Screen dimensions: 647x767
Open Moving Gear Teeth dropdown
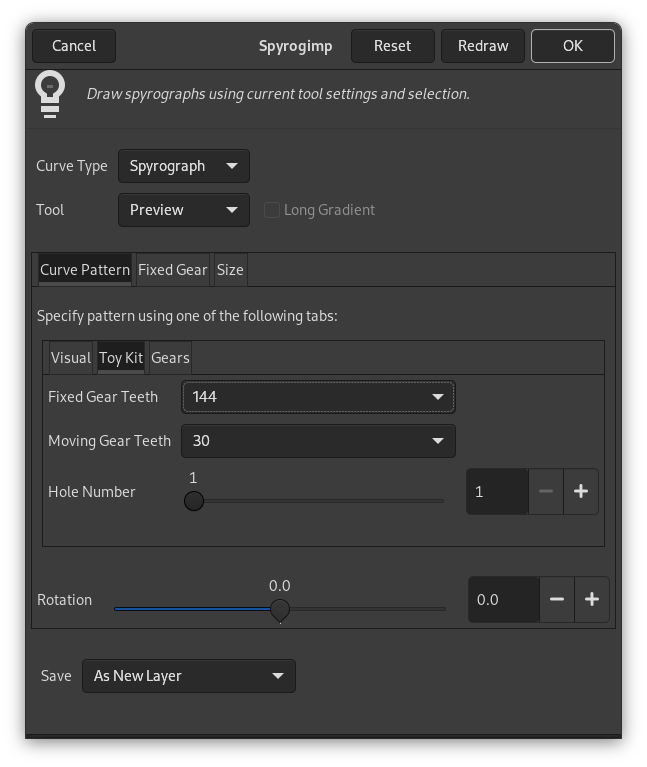click(x=318, y=441)
